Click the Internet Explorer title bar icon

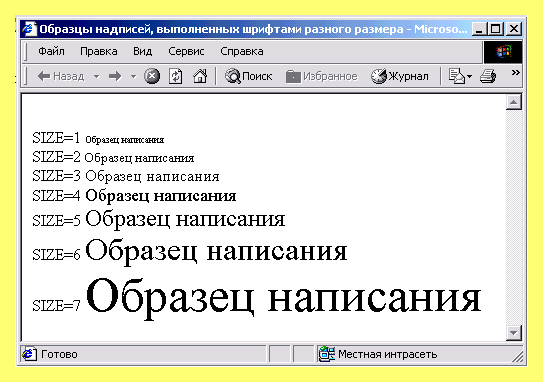(29, 29)
